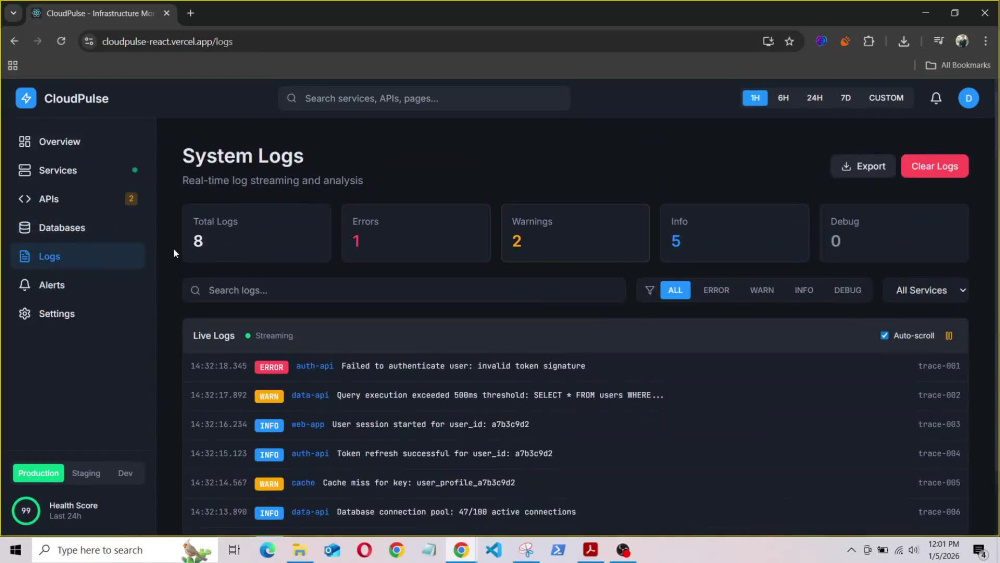Pause live log streaming with the pause icon
This screenshot has height=563, width=1000.
pyautogui.click(x=949, y=335)
